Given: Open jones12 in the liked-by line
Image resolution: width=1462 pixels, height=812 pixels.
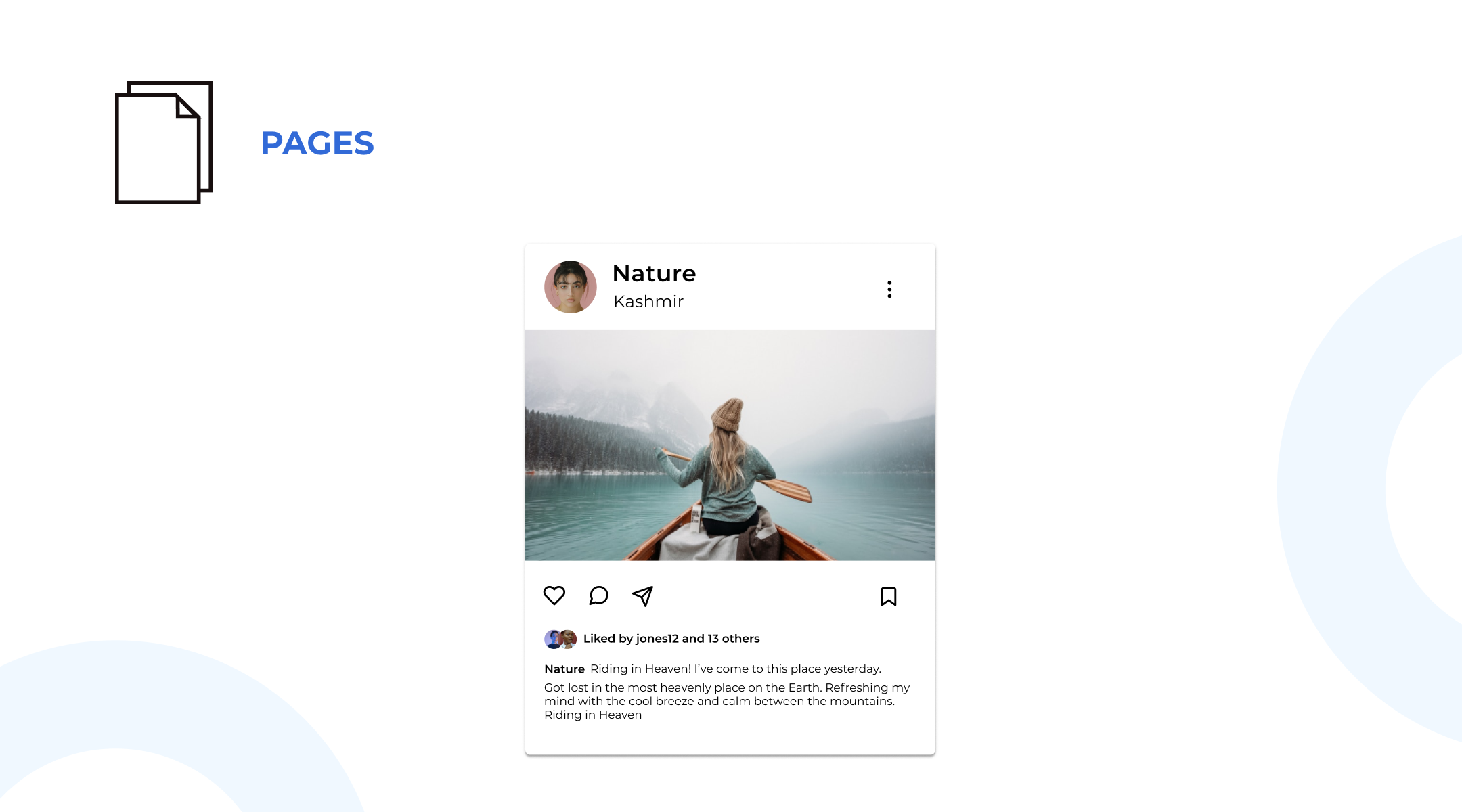Looking at the screenshot, I should click(657, 639).
